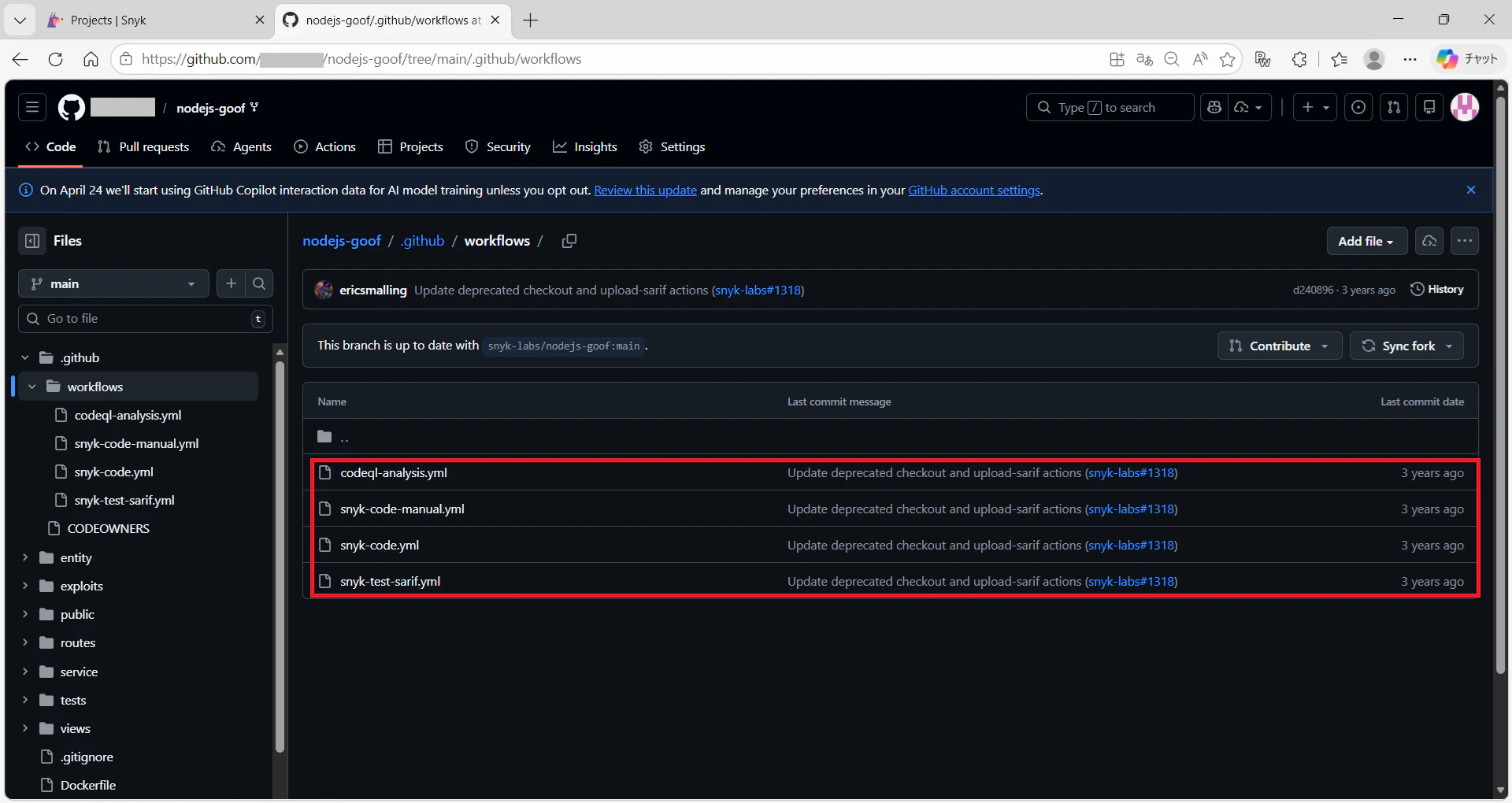Open the Copilot chat sidebar button

coord(1467,59)
